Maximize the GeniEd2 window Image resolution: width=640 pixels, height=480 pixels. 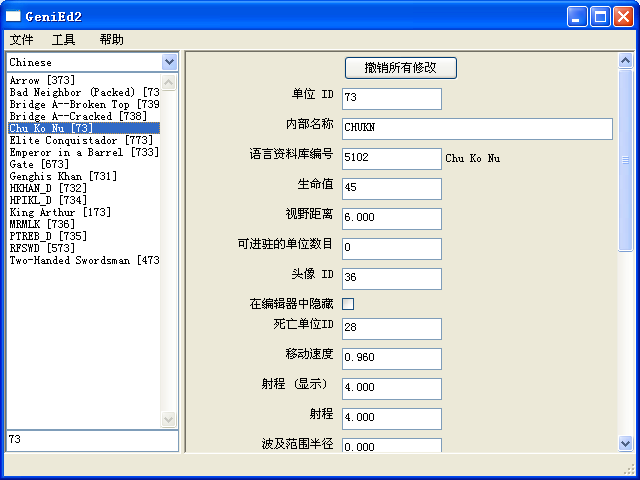(601, 16)
